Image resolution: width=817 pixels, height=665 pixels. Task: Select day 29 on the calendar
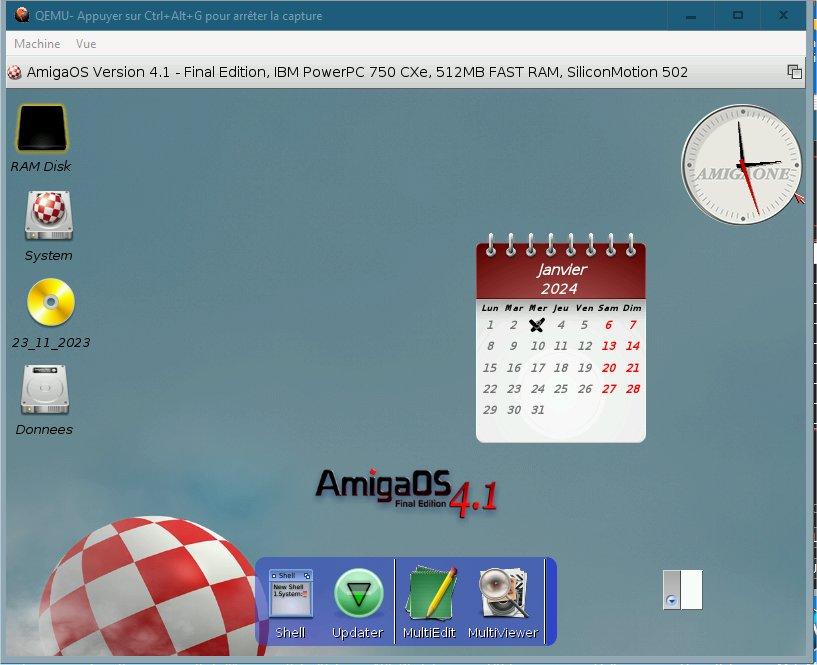[x=490, y=410]
